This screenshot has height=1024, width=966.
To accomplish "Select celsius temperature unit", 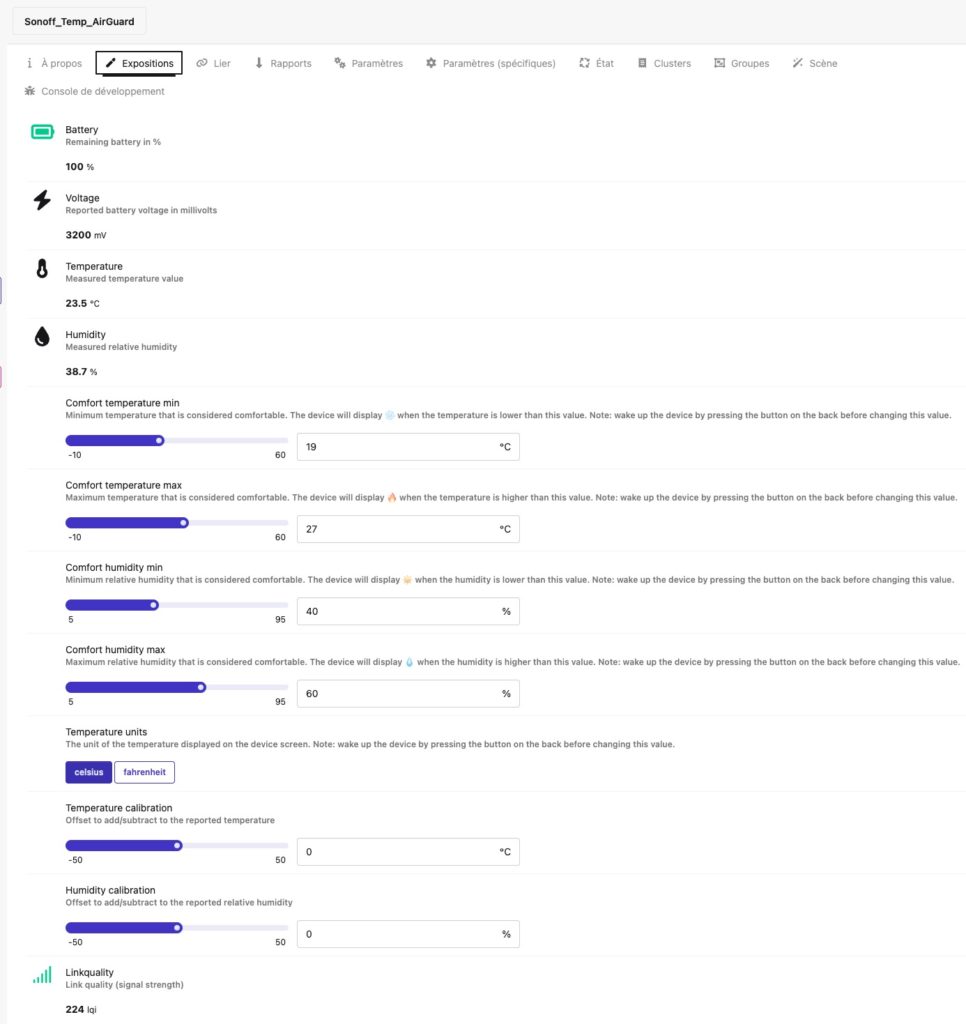I will click(x=89, y=772).
